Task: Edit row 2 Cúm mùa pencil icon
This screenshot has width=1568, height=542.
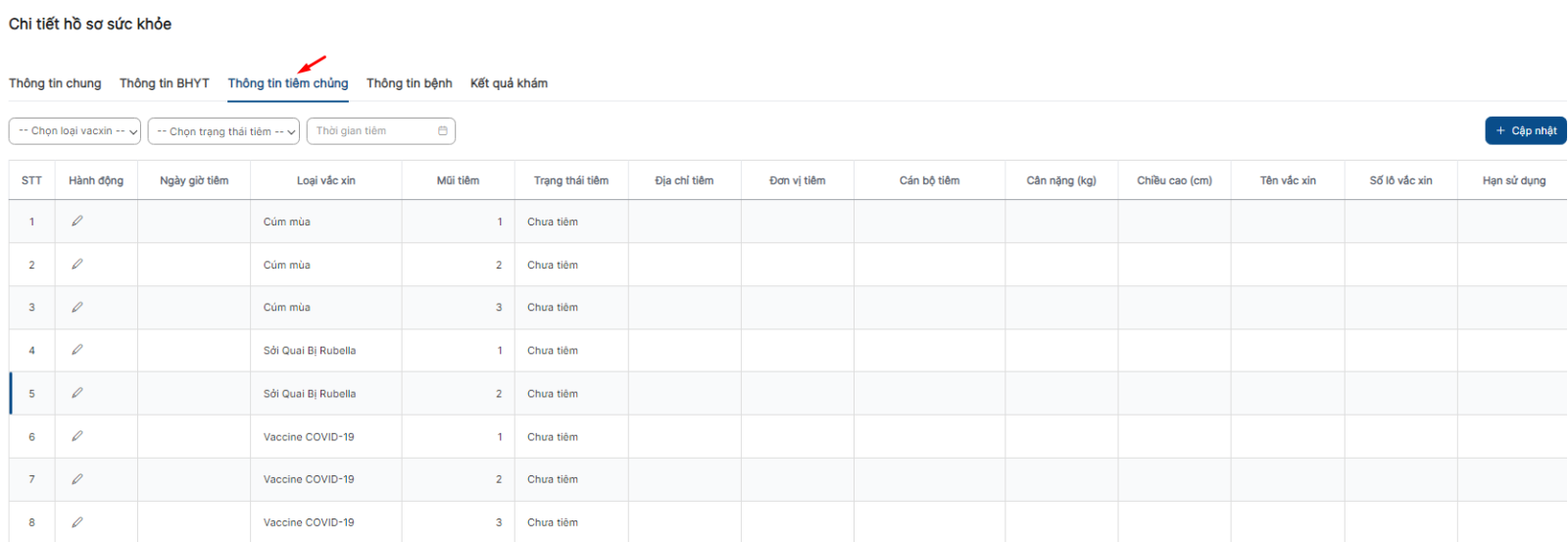Action: (77, 265)
